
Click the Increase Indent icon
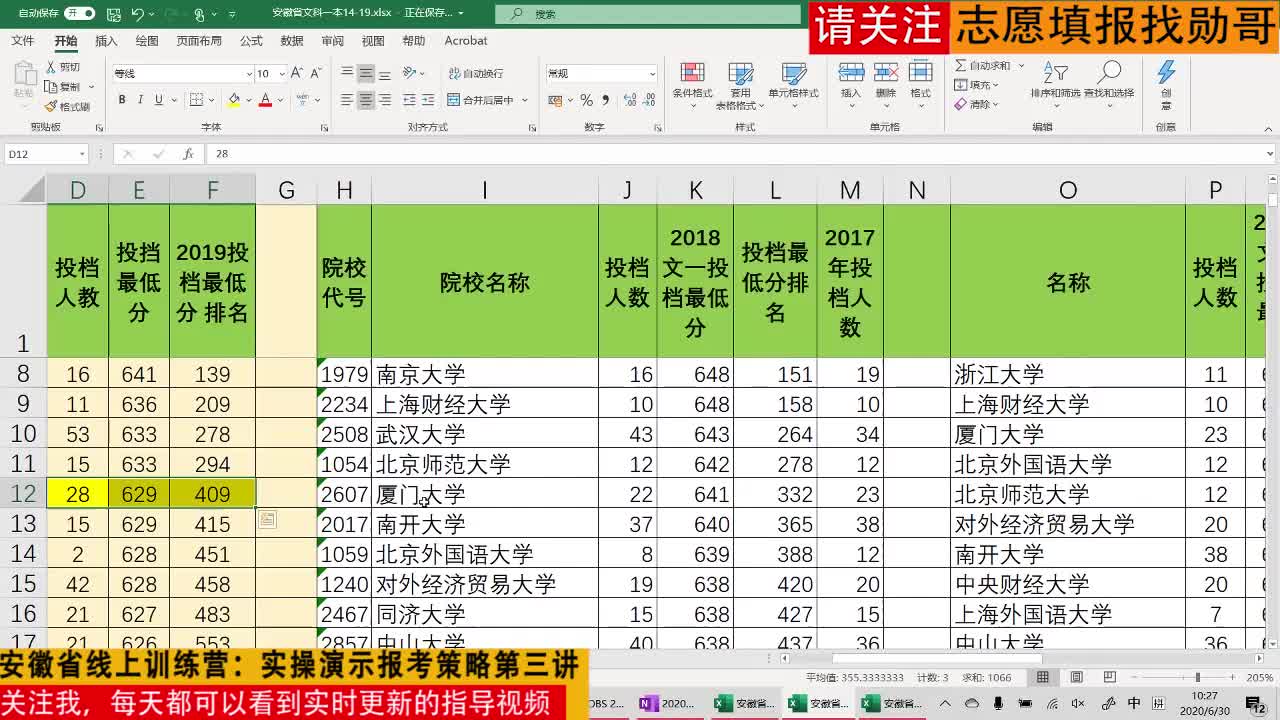click(x=428, y=100)
